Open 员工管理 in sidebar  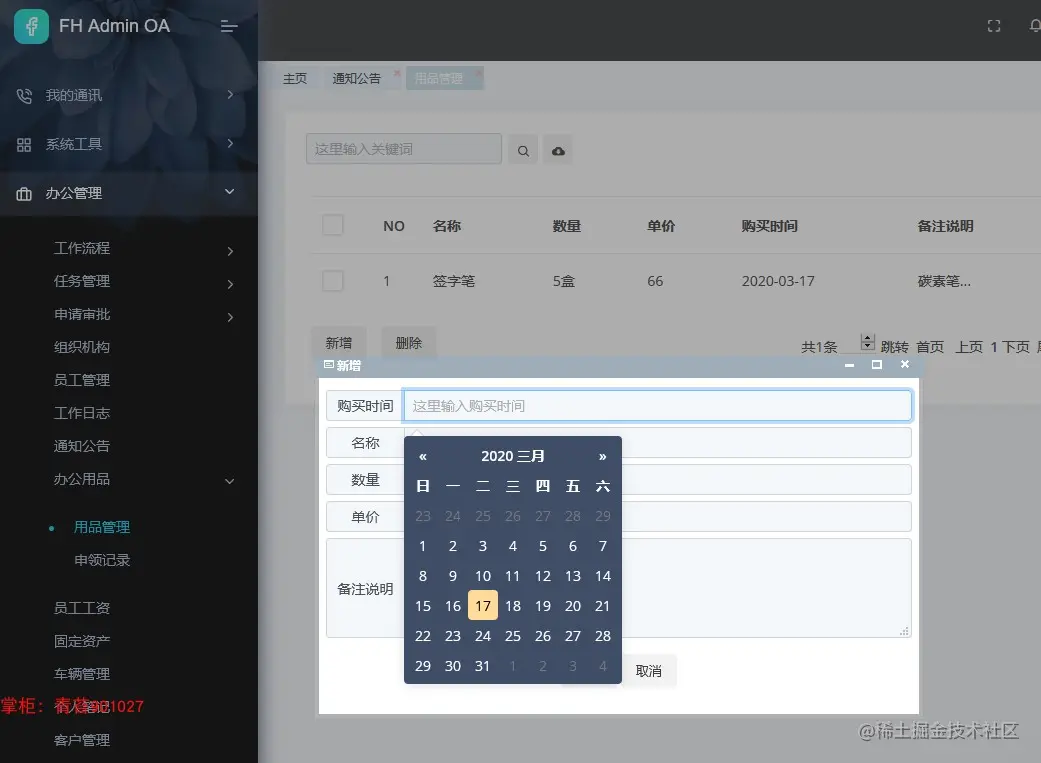(x=82, y=381)
